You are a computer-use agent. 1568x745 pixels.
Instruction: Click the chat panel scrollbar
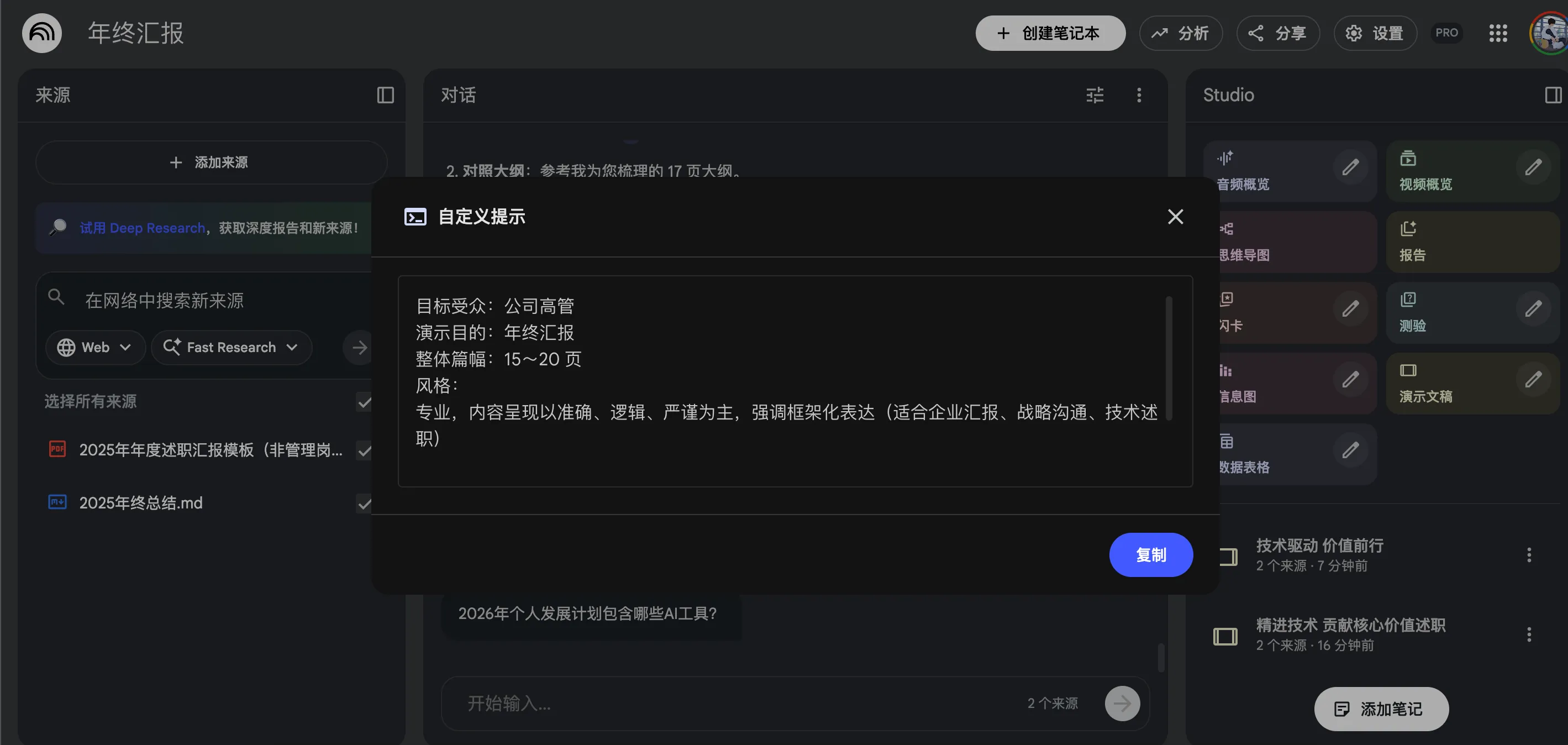pos(1161,657)
